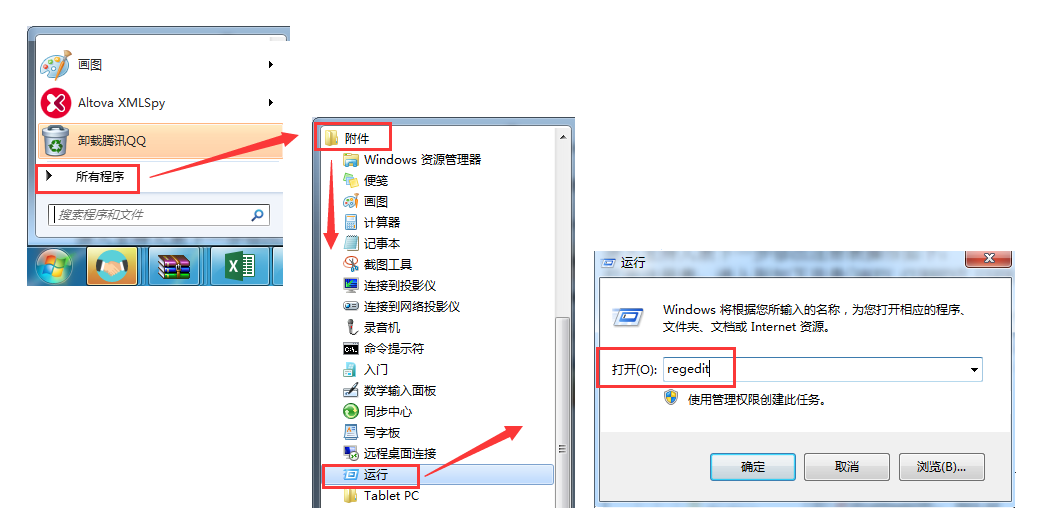Image resolution: width=1040 pixels, height=508 pixels.
Task: Expand the 画图 submenu arrow
Action: pos(271,64)
